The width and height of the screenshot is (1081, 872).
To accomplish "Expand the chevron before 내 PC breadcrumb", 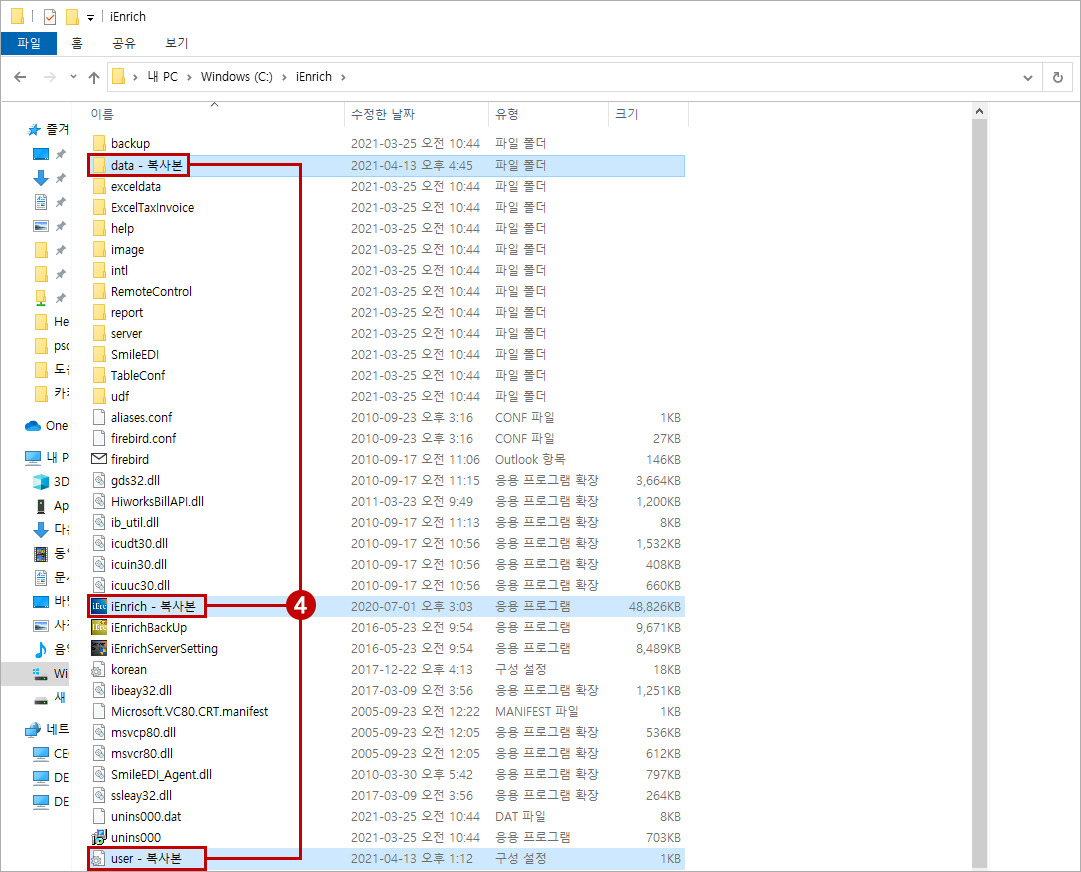I will (136, 77).
